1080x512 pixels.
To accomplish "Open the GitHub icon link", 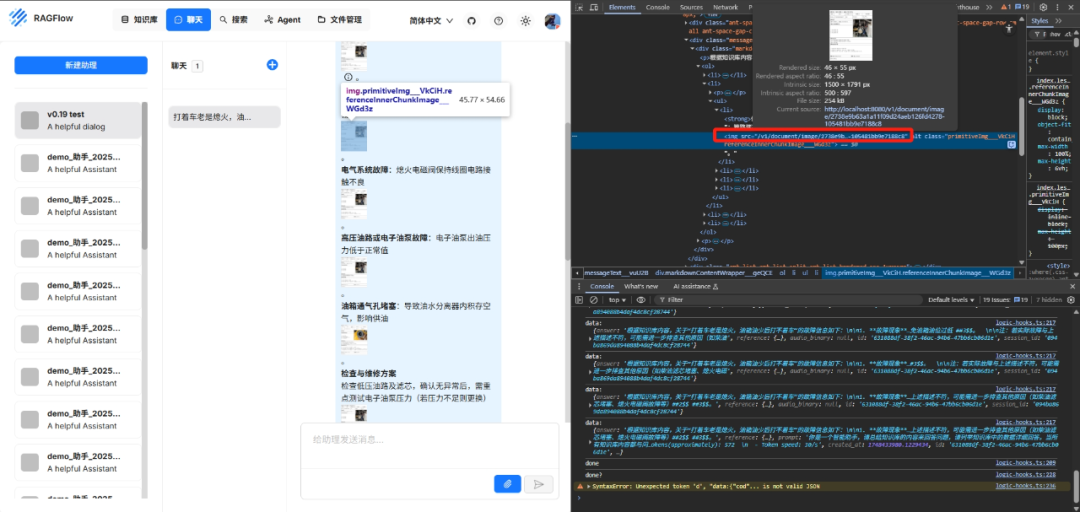I will [x=472, y=21].
